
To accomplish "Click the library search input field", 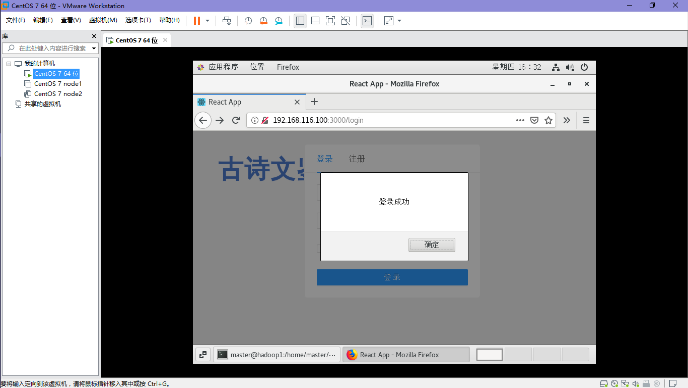I will click(x=50, y=48).
